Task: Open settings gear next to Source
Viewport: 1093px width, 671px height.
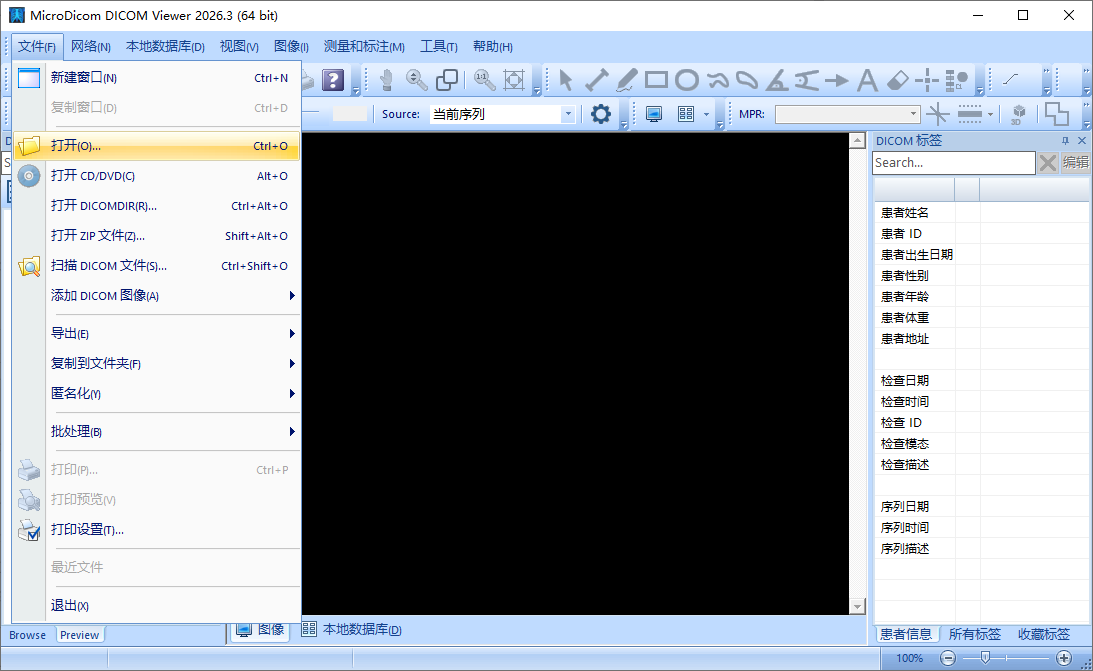Action: click(600, 114)
